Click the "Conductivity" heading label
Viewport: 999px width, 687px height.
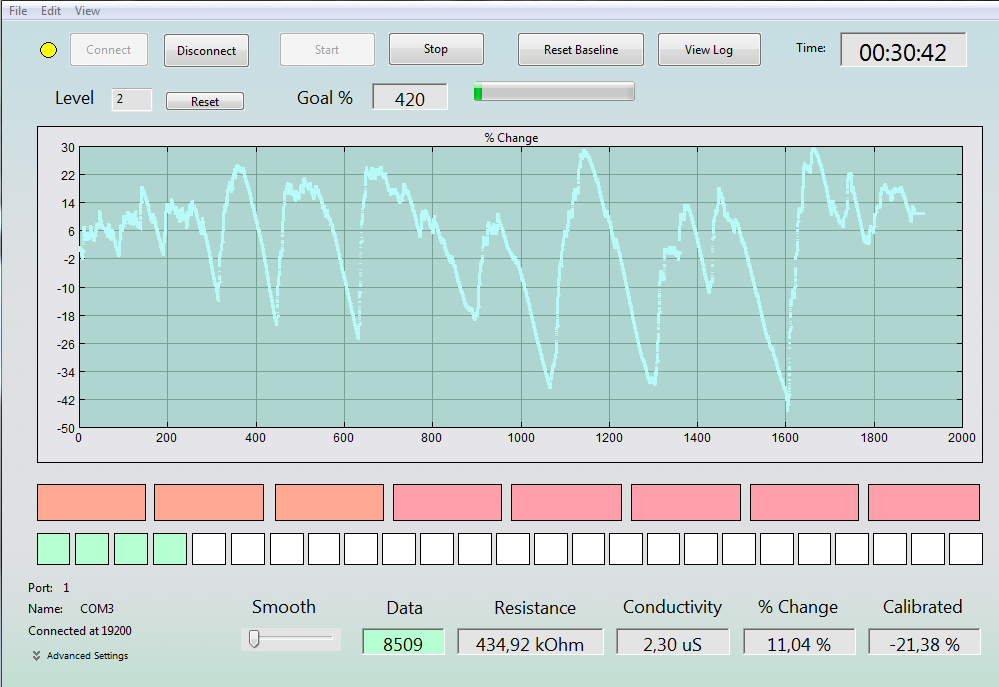click(672, 607)
